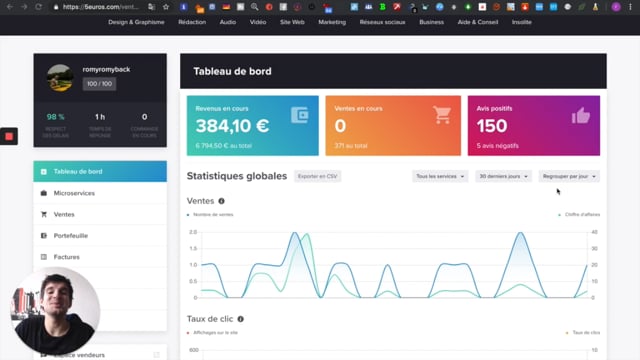Open the purple profile avatar in browser toolbar

pyautogui.click(x=616, y=7)
